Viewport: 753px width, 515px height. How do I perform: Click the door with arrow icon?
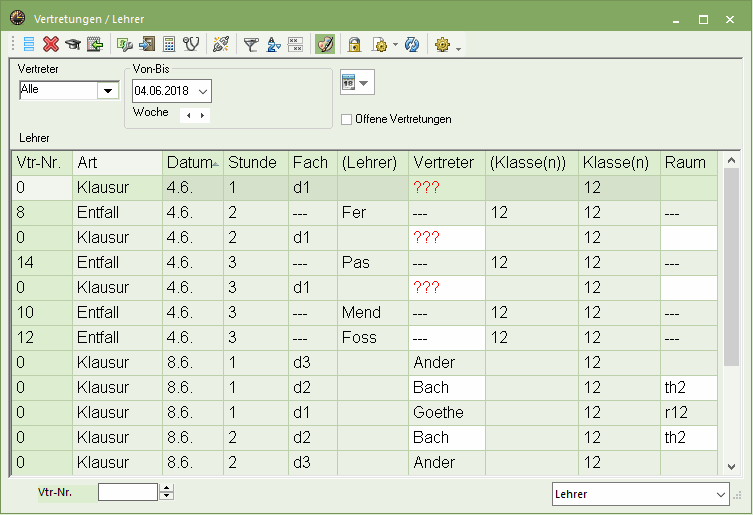click(x=147, y=44)
